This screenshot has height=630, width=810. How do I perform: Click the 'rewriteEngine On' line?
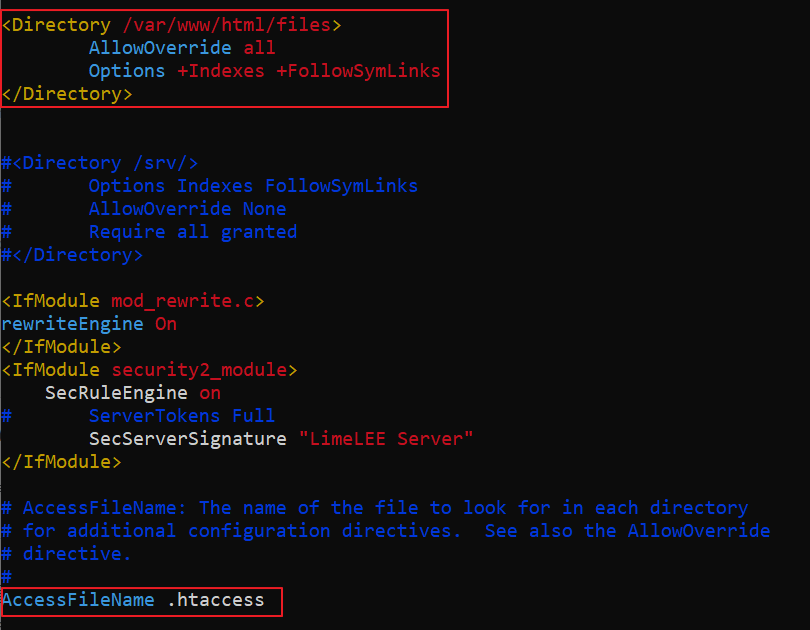(89, 324)
